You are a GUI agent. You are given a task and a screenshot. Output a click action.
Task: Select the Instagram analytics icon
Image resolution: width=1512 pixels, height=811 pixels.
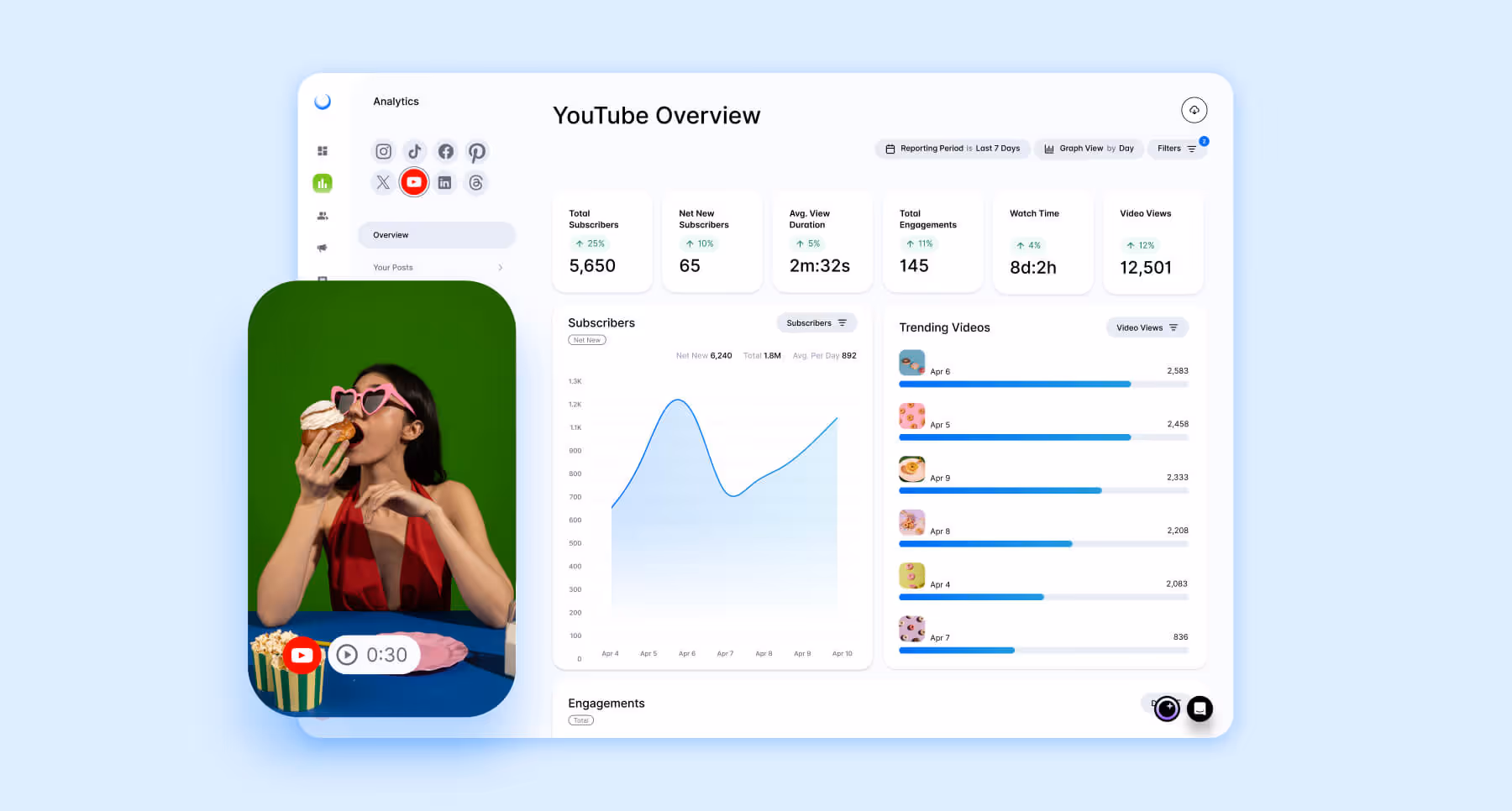[383, 151]
